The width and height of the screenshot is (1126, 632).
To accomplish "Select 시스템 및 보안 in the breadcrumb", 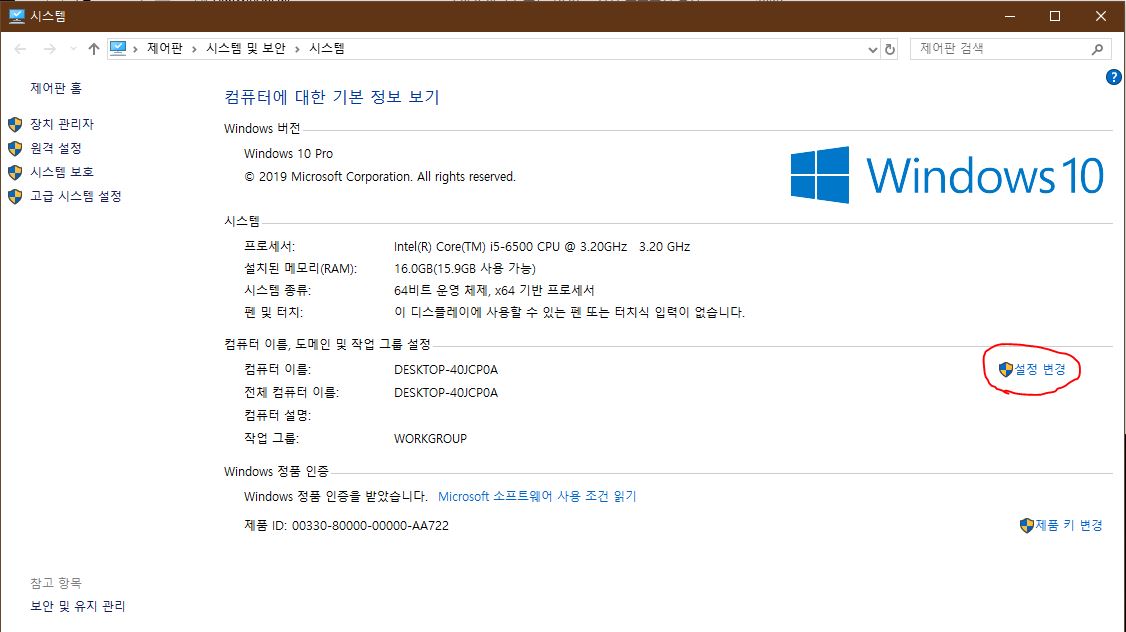I will click(x=246, y=48).
